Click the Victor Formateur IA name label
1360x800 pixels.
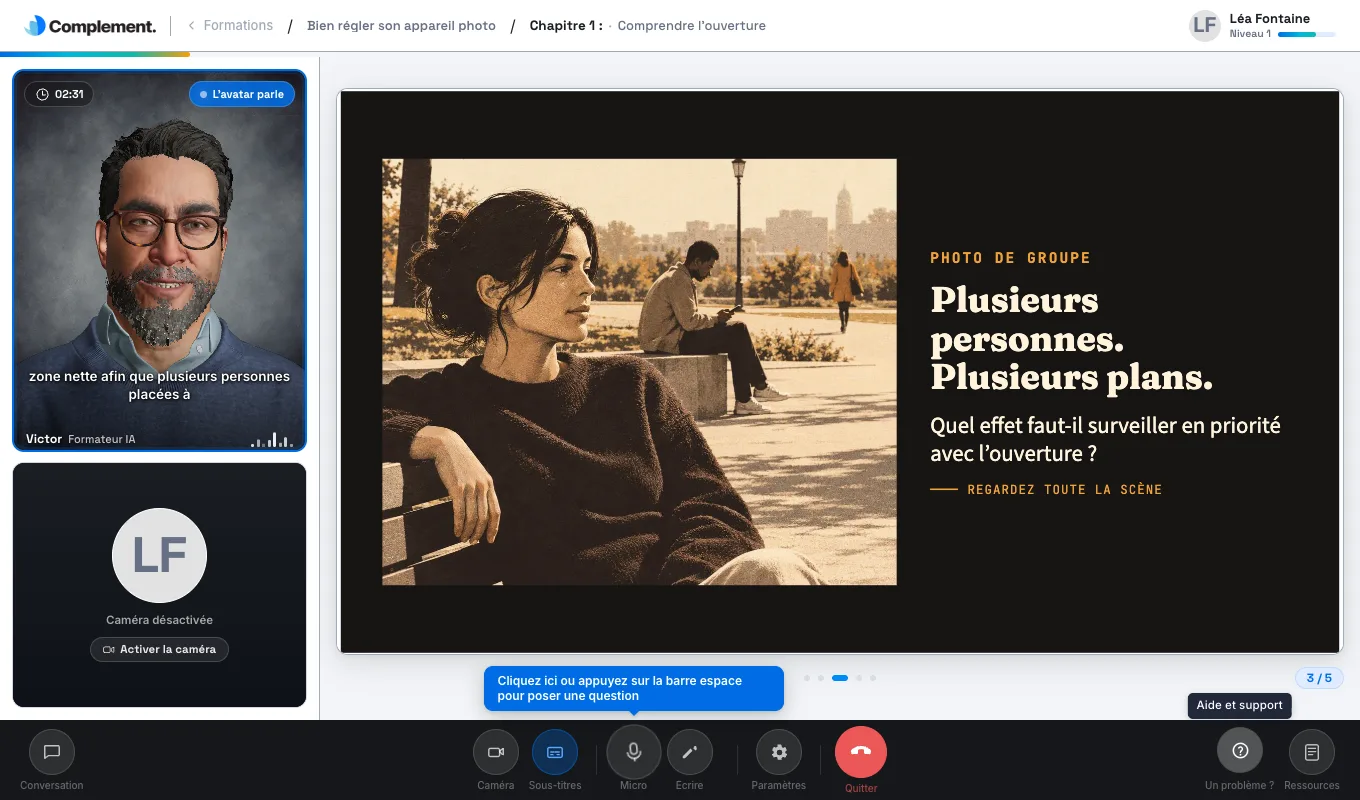point(80,439)
